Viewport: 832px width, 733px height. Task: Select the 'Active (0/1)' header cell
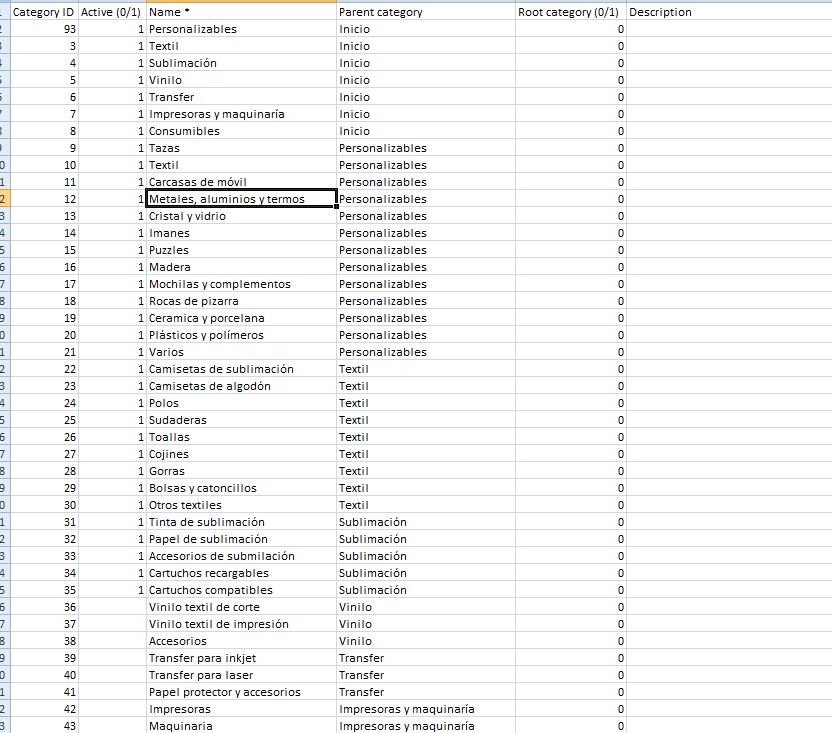(x=111, y=12)
